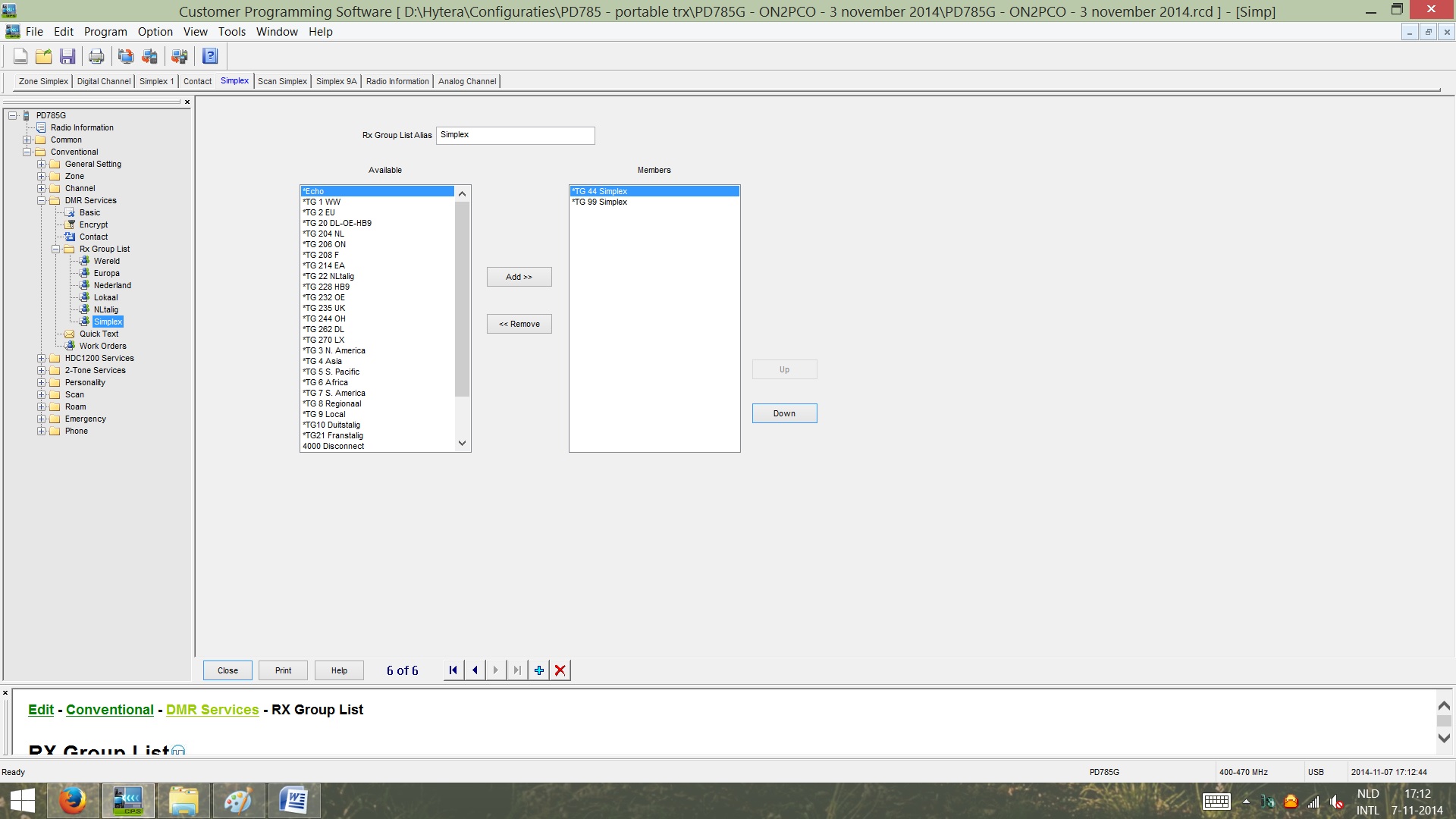The width and height of the screenshot is (1456, 819).
Task: Collapse the PD785G root node
Action: pos(13,115)
